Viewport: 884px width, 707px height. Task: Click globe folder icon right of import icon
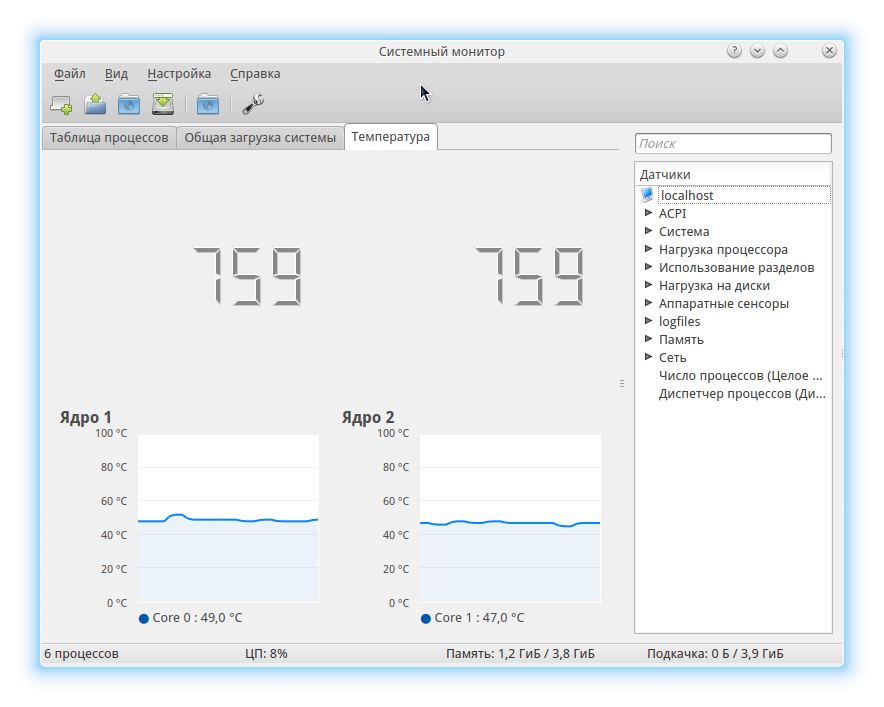pyautogui.click(x=128, y=103)
